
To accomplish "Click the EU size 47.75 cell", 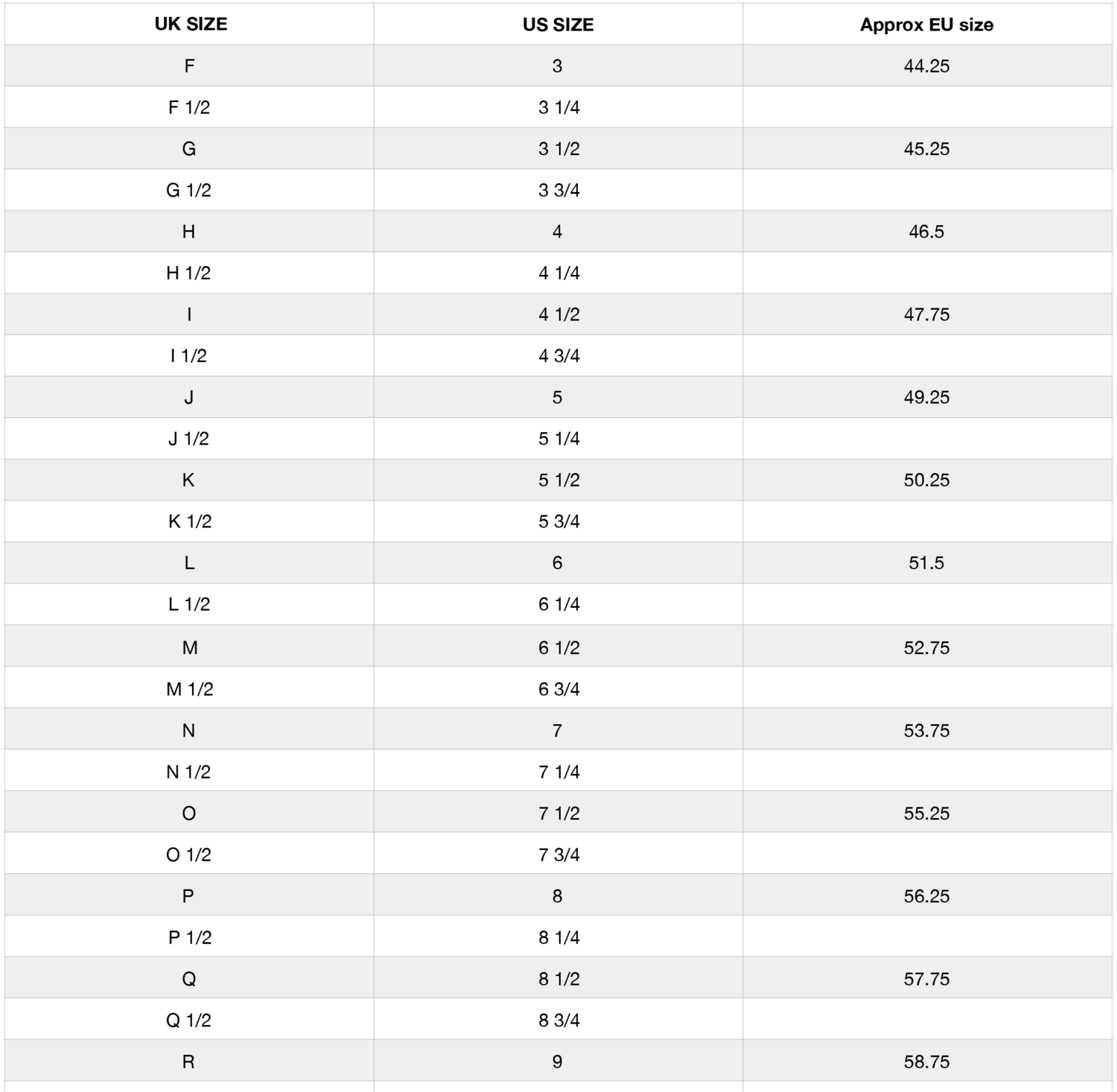I will (x=926, y=314).
